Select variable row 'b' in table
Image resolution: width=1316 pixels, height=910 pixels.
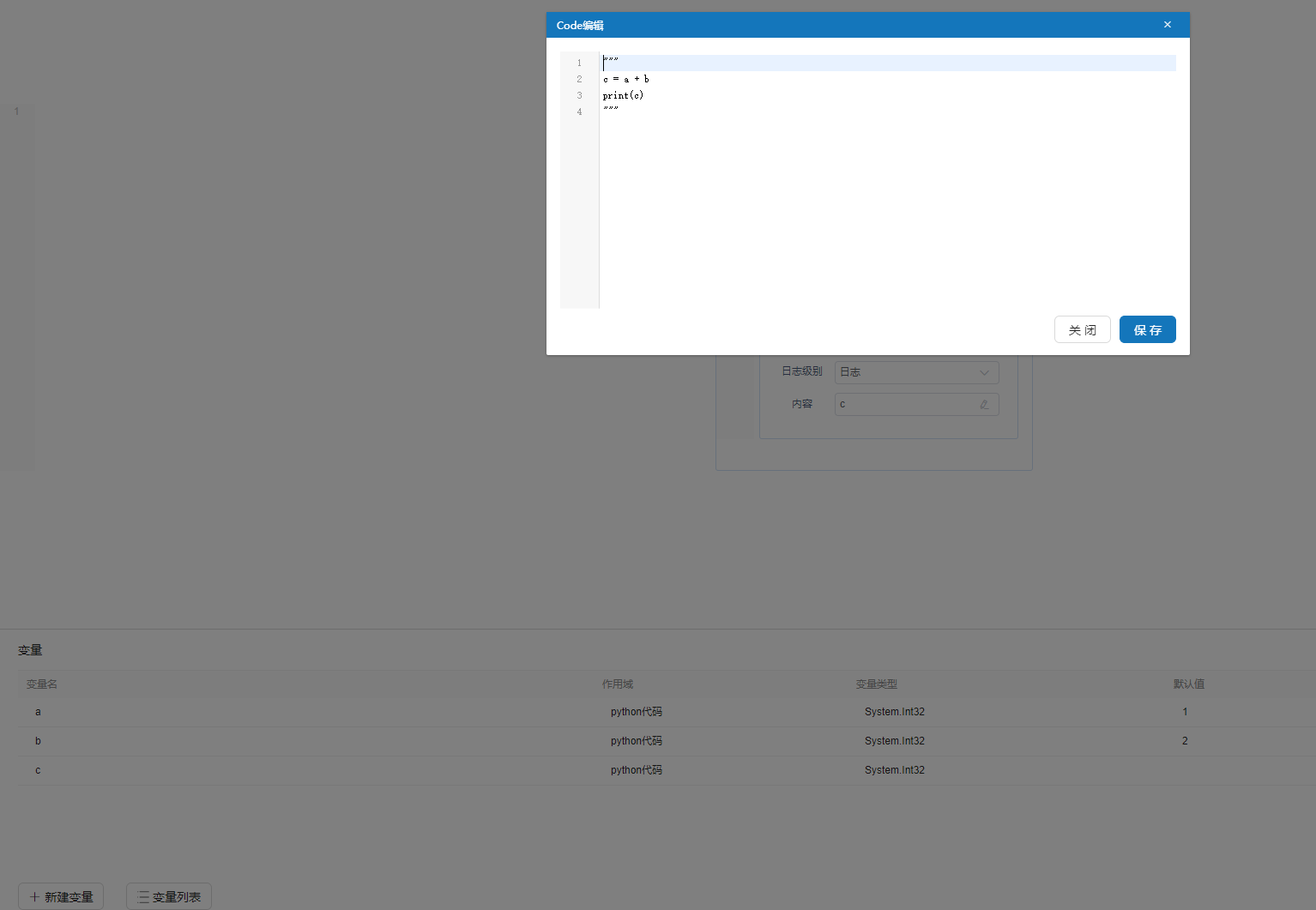coord(38,741)
